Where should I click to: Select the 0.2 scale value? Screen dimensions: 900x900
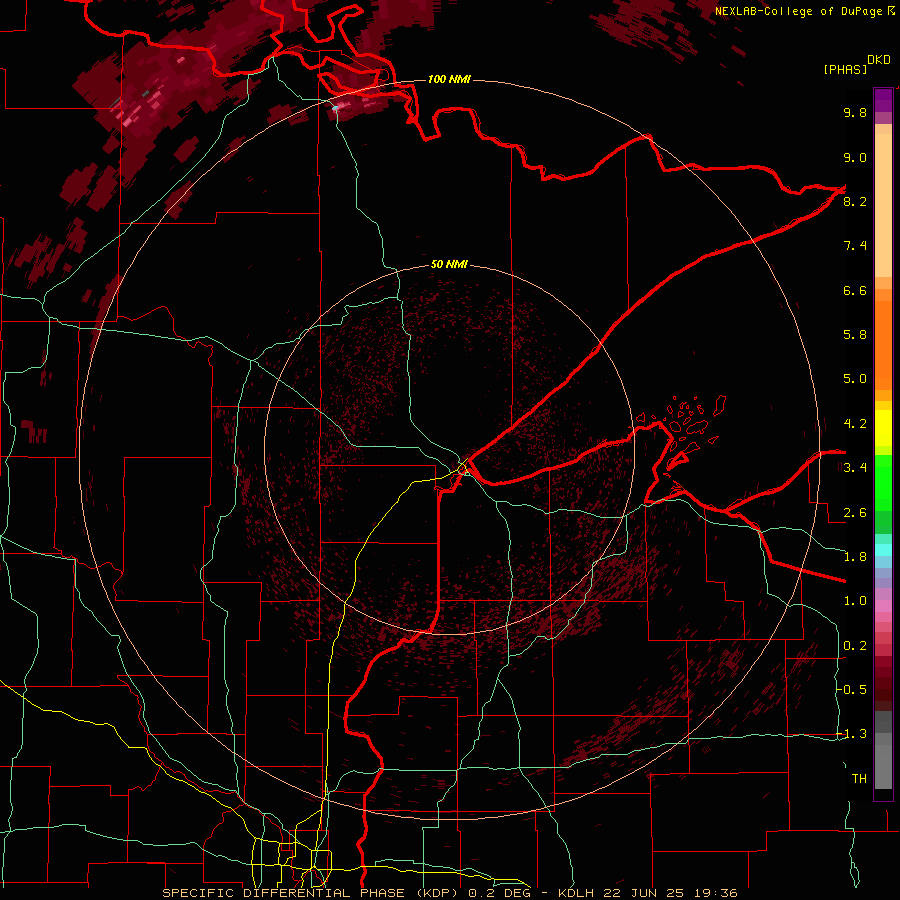point(855,646)
